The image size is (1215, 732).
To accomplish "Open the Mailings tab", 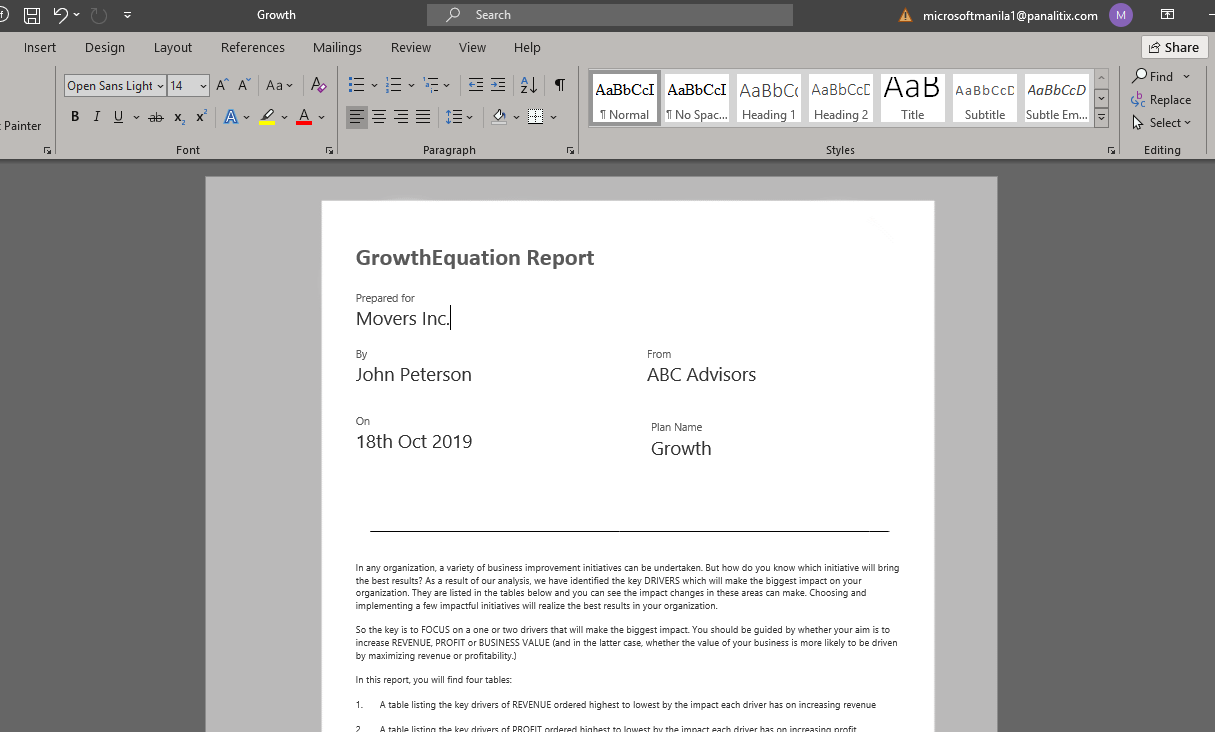I will click(337, 47).
